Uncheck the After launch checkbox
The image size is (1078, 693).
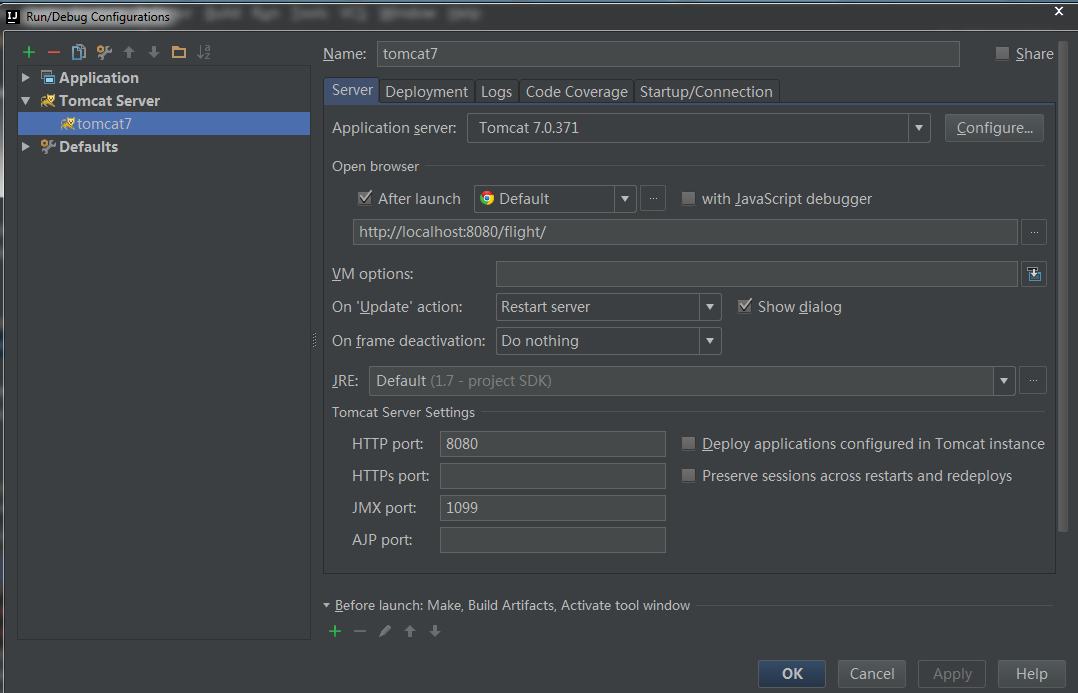click(365, 198)
